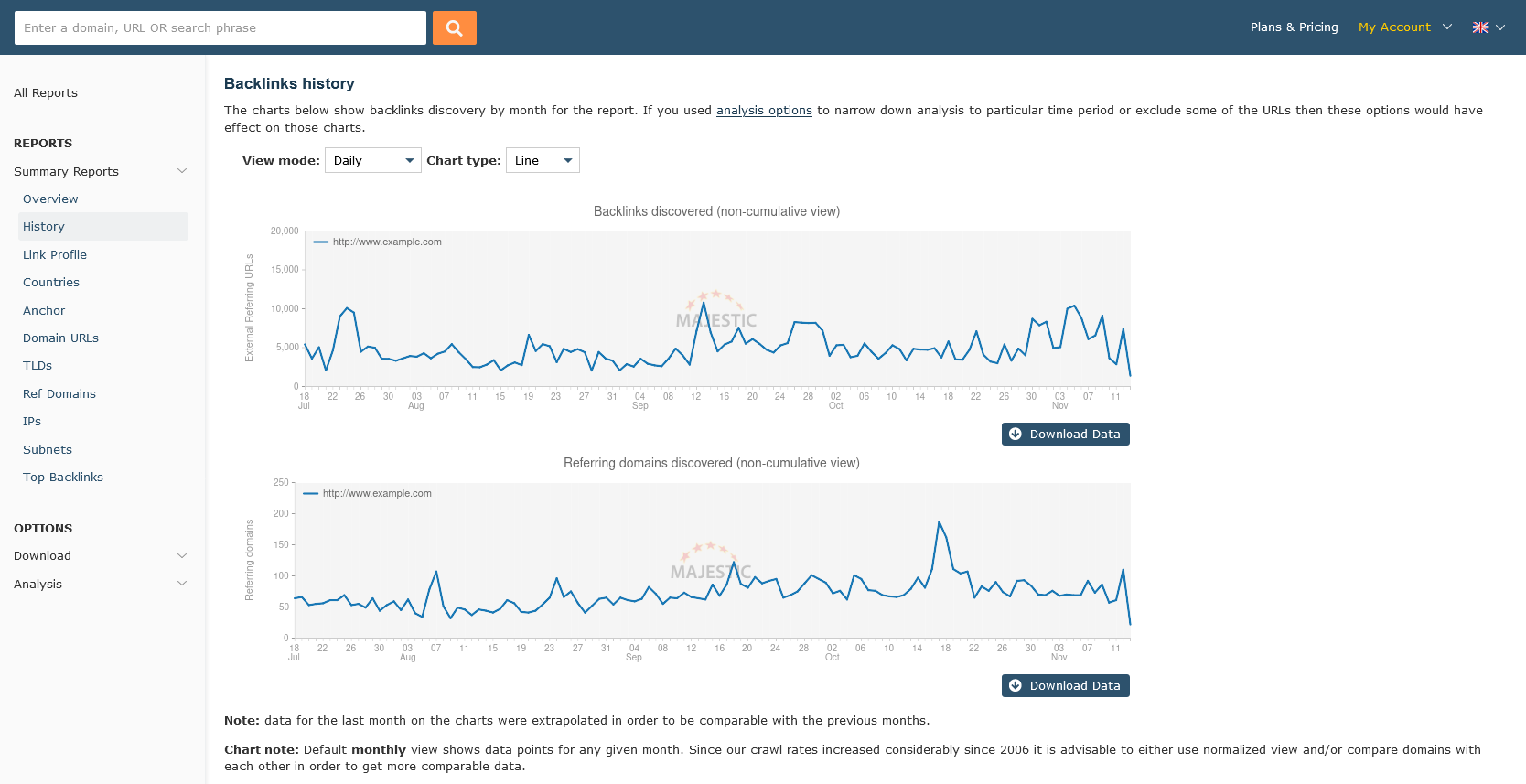Click the All Reports link

tap(46, 93)
